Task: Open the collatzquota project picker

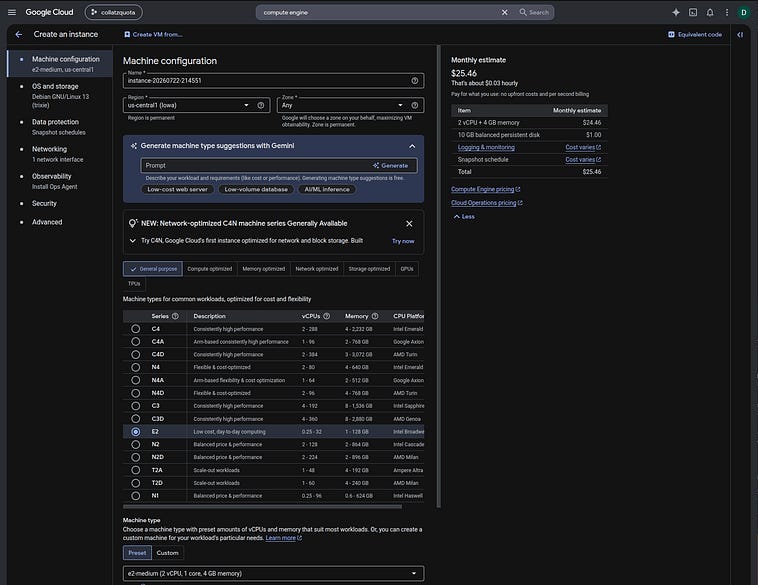Action: pos(114,13)
